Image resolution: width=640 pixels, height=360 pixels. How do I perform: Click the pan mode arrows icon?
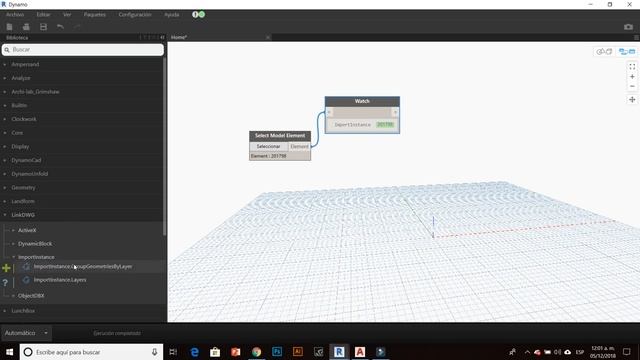[632, 100]
